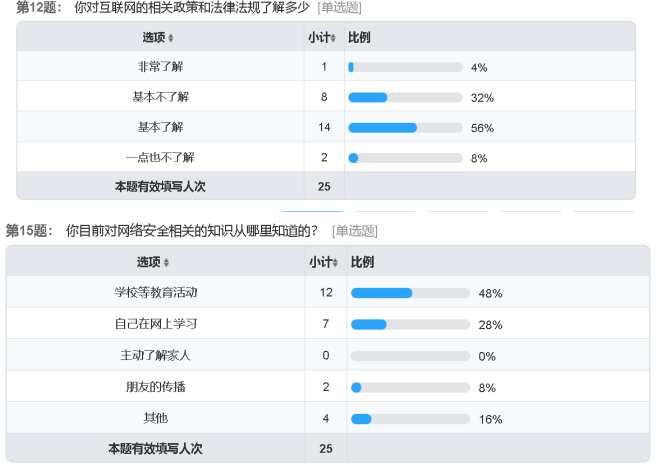This screenshot has width=657, height=475.
Task: Select the 非常了解 option row
Action: (160, 67)
